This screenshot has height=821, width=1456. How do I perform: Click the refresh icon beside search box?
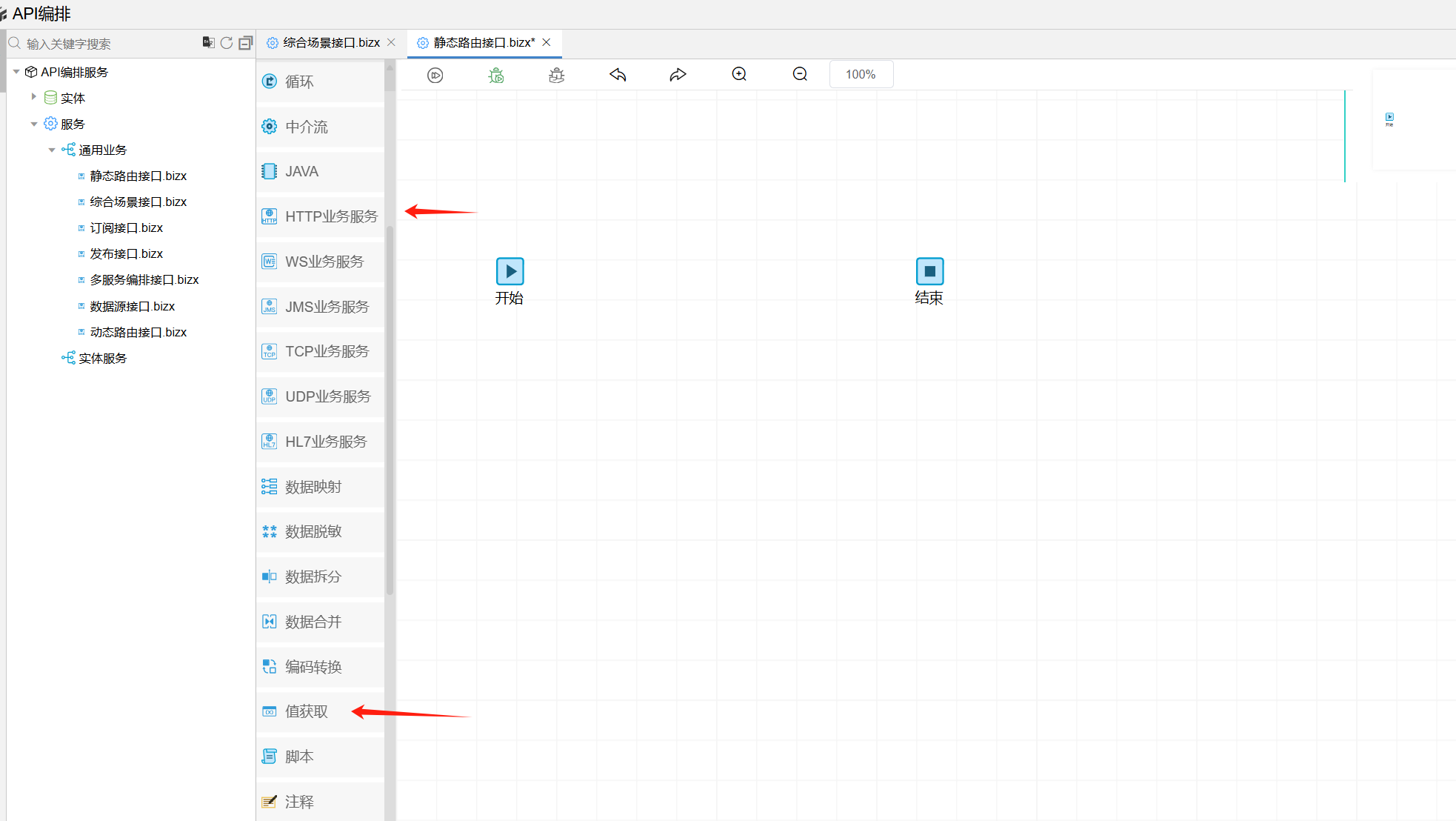pos(227,43)
